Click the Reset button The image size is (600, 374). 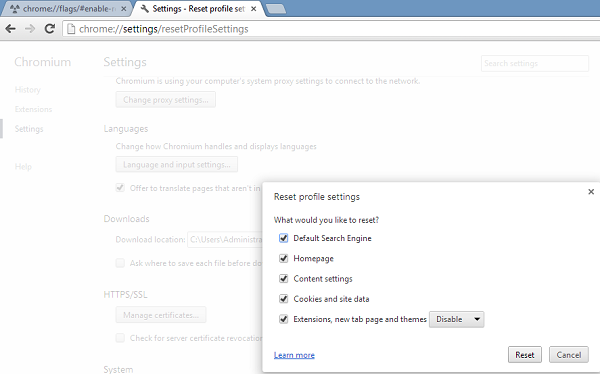(524, 355)
